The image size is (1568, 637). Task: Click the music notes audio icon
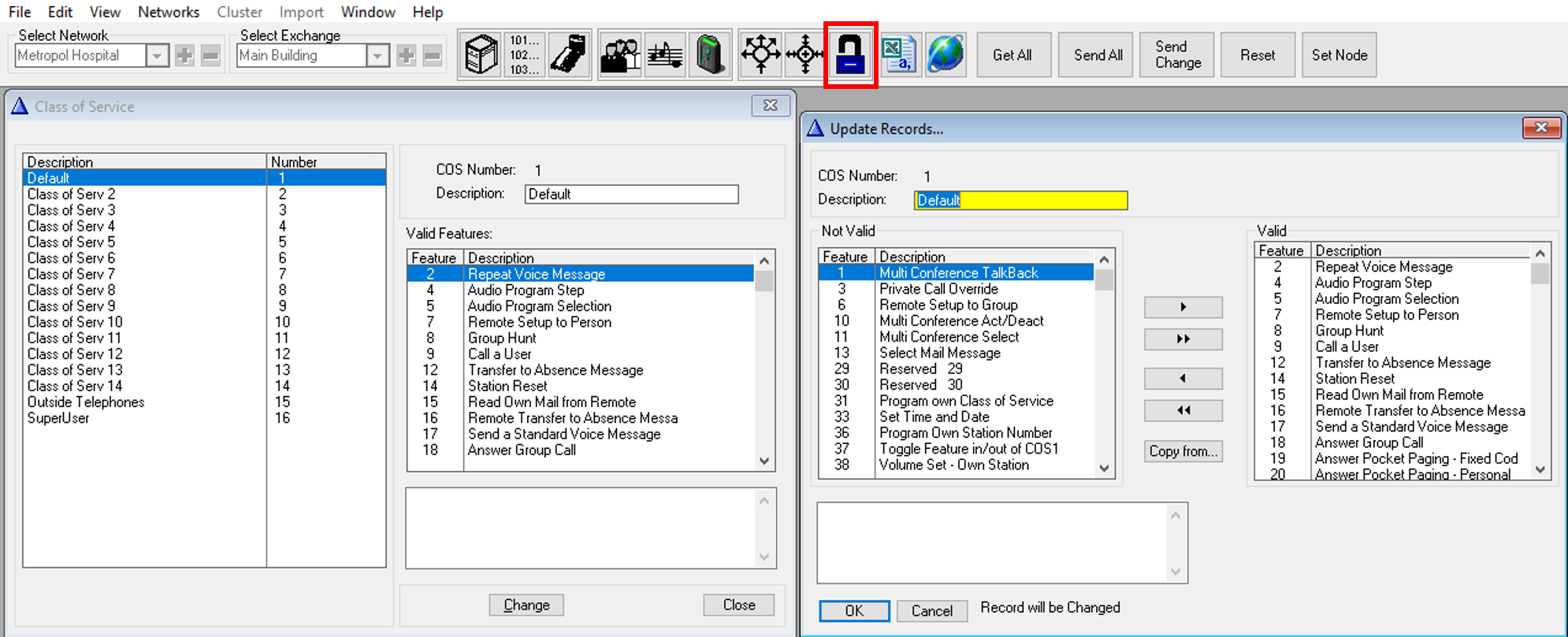(x=665, y=55)
